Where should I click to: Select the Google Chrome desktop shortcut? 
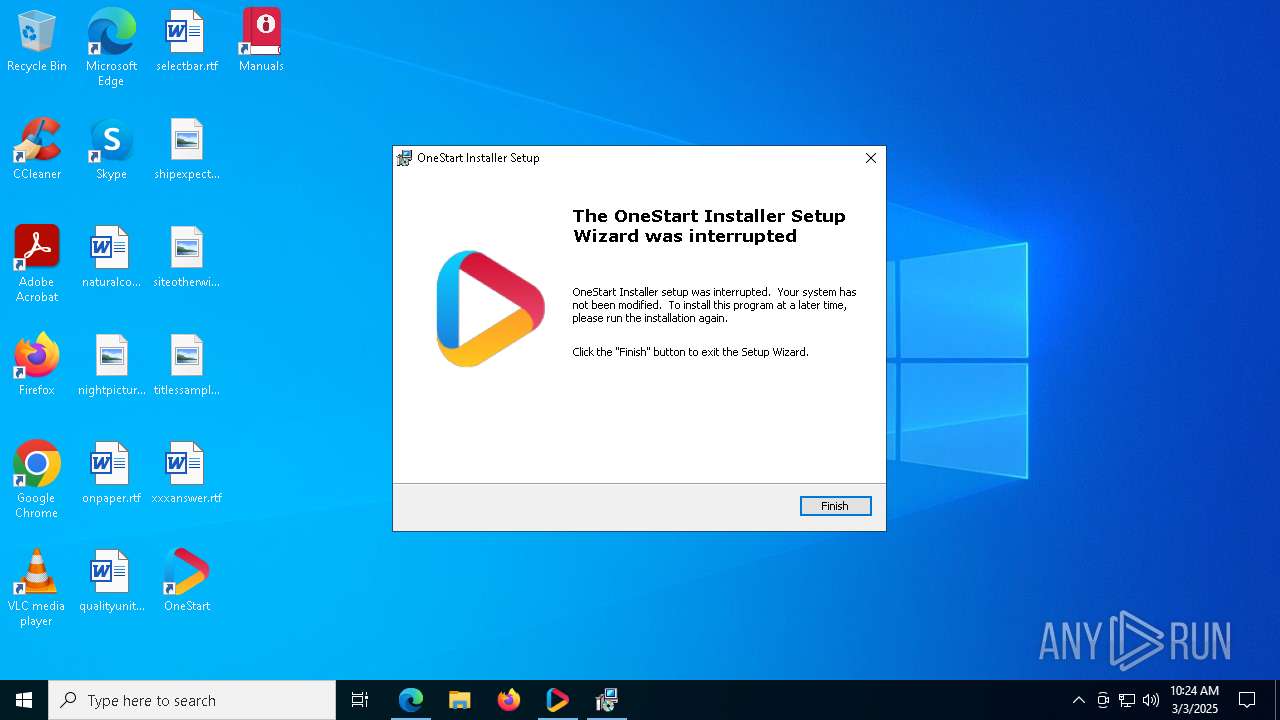coord(37,480)
